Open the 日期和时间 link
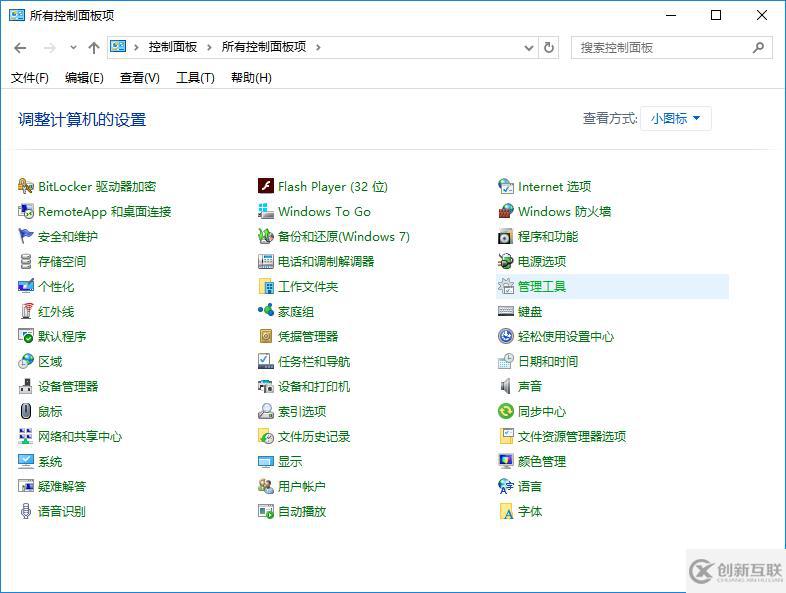Image resolution: width=786 pixels, height=593 pixels. click(548, 361)
